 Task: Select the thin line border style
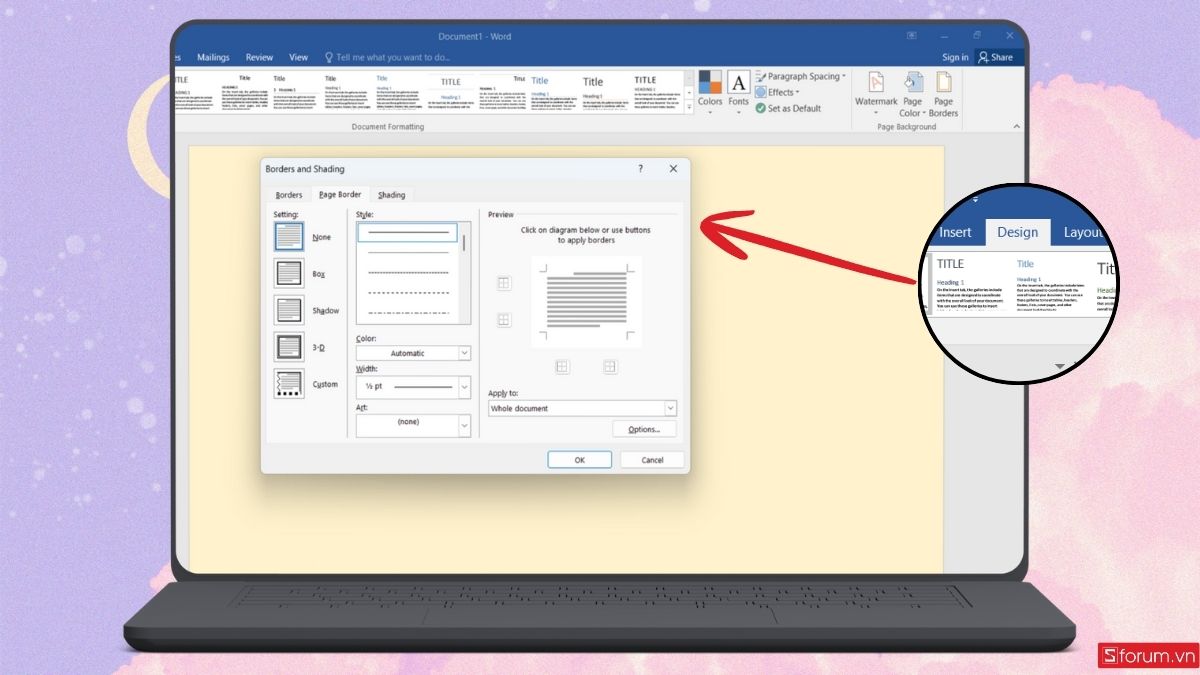point(408,252)
